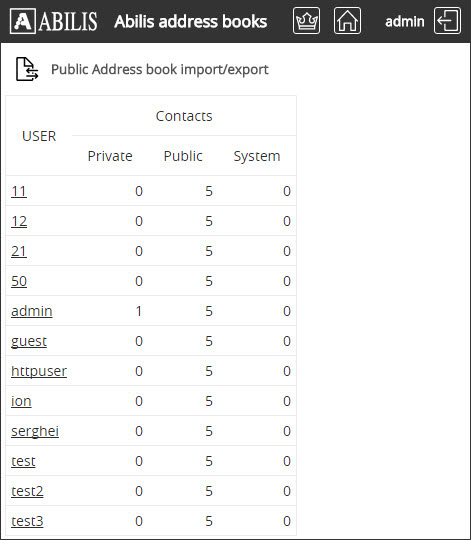This screenshot has width=471, height=540.
Task: Open Public Address book import/export link
Action: pyautogui.click(x=160, y=70)
